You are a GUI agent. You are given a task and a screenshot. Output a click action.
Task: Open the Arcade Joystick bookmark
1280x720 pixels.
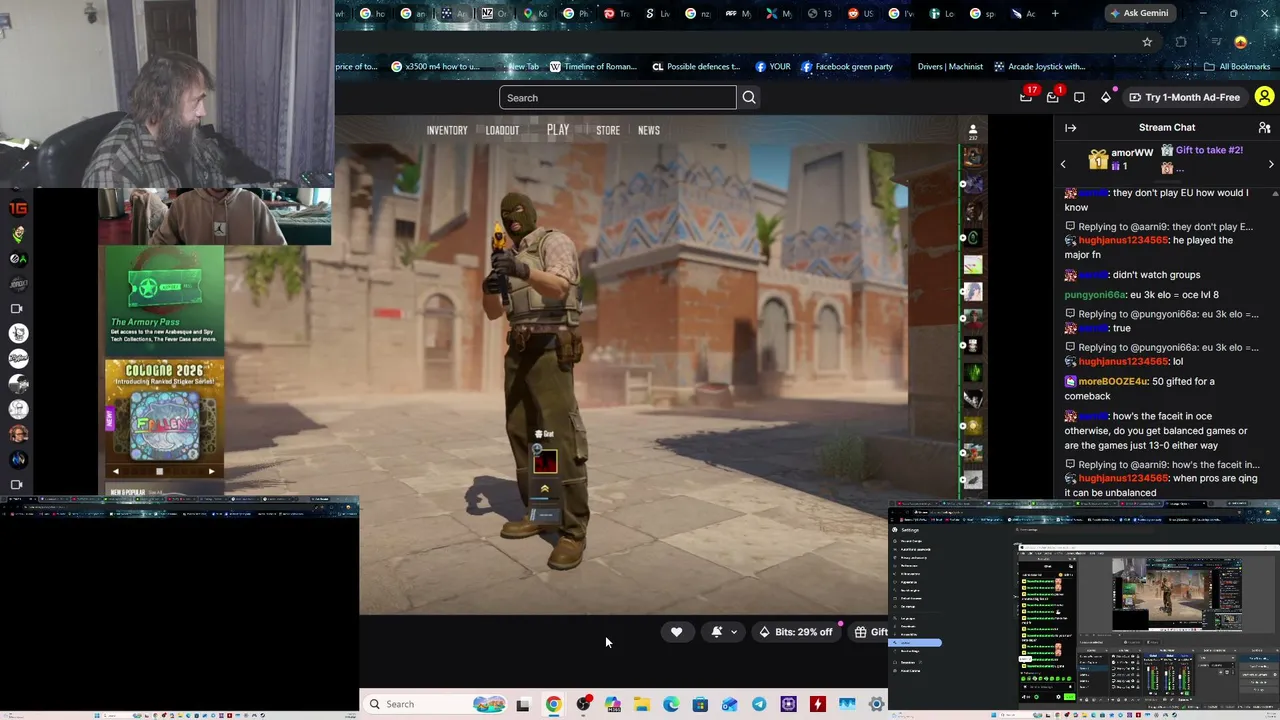pos(1040,67)
